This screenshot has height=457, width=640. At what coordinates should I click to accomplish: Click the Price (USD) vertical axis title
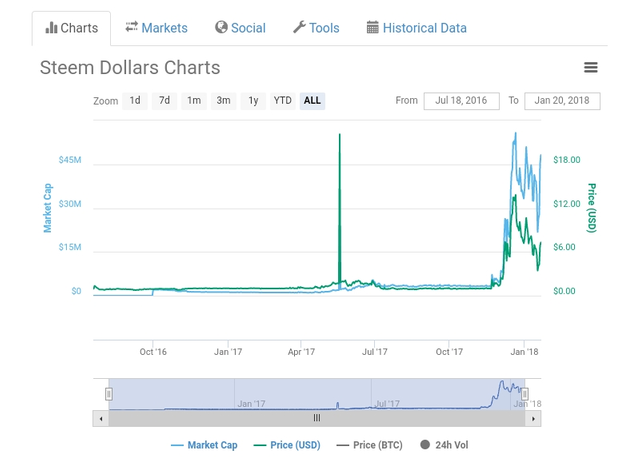coord(591,208)
